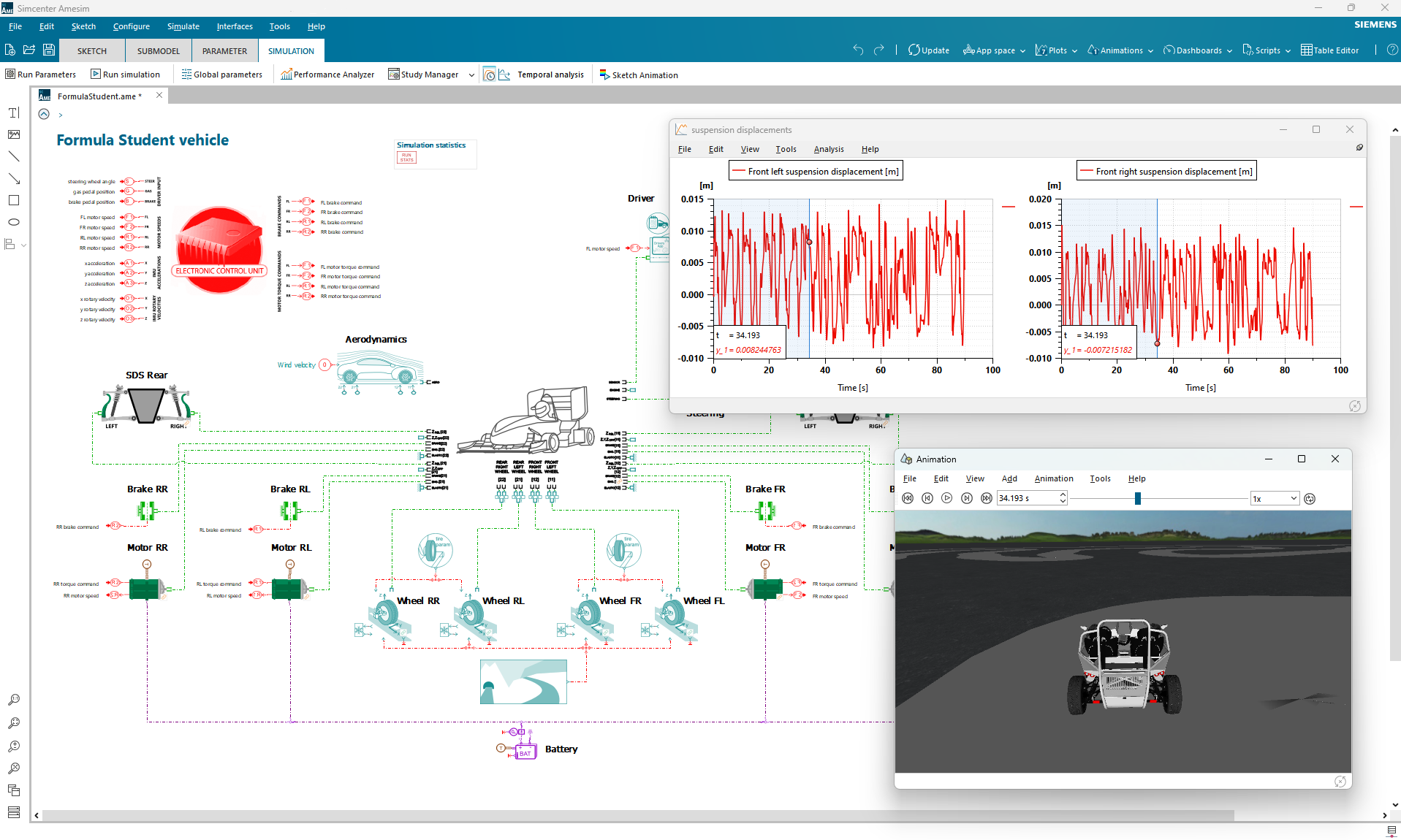Open the Analysis menu in plot window
Viewport: 1401px width, 840px height.
click(828, 149)
